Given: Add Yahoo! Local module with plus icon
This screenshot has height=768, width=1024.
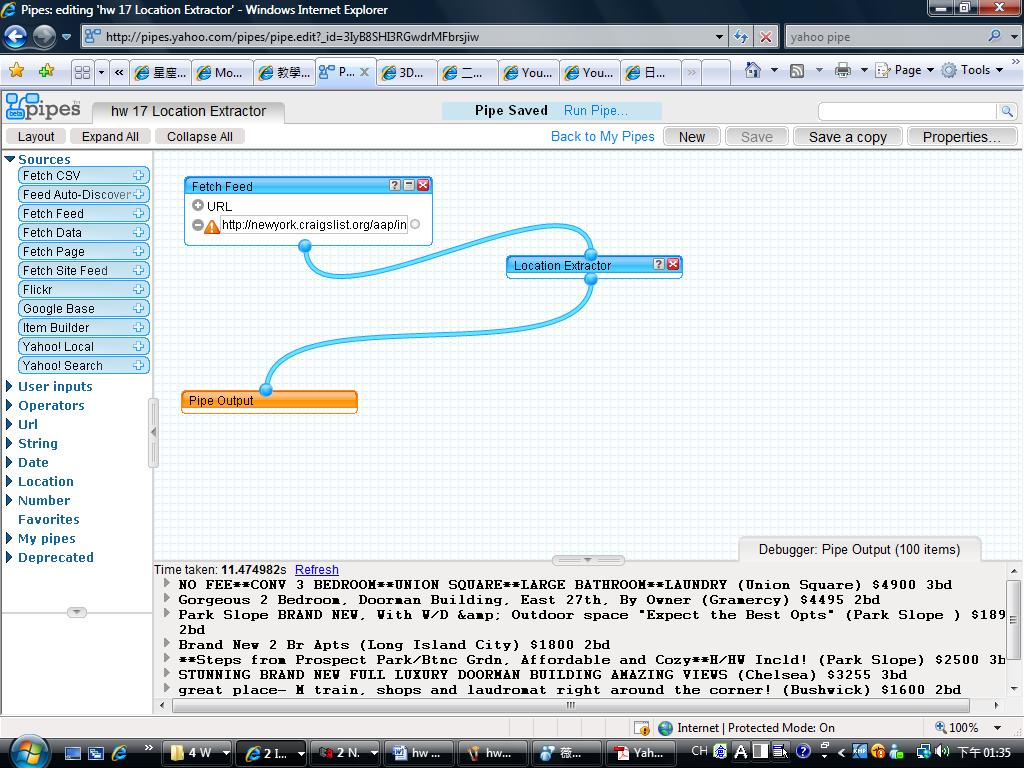Looking at the screenshot, I should coord(138,345).
